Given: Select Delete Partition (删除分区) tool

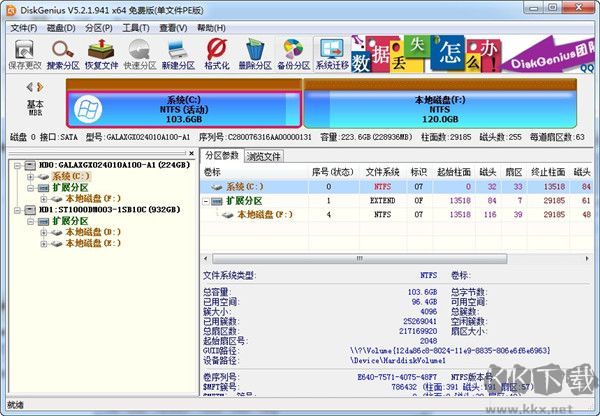Looking at the screenshot, I should (x=255, y=55).
